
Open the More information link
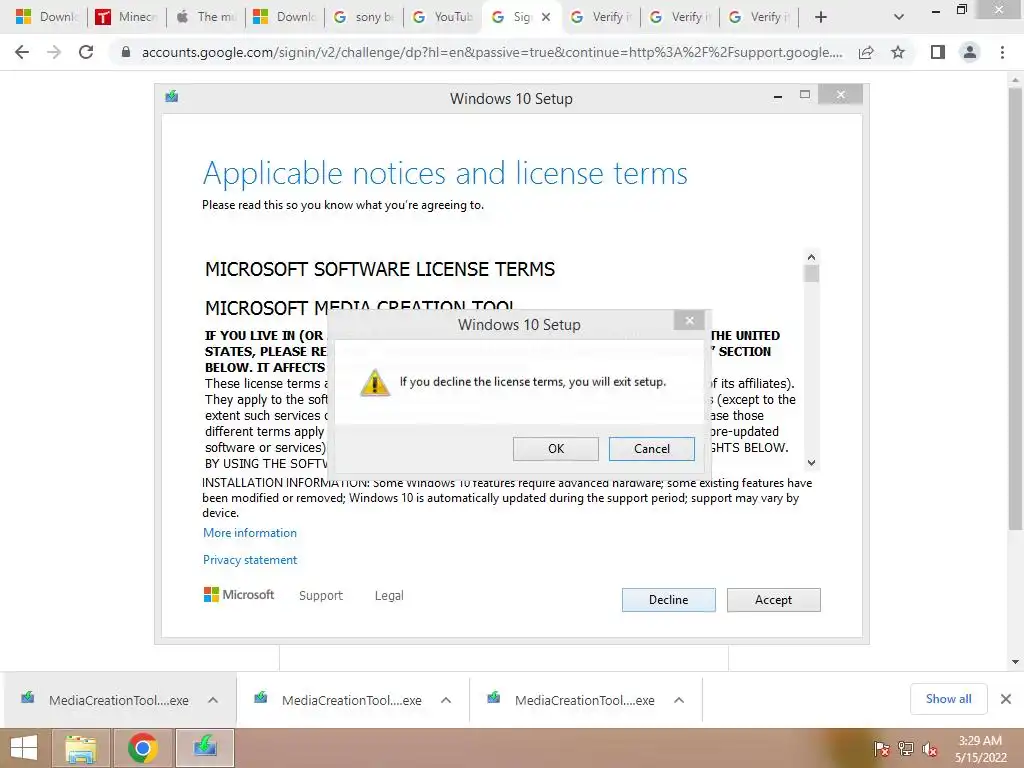(x=250, y=533)
